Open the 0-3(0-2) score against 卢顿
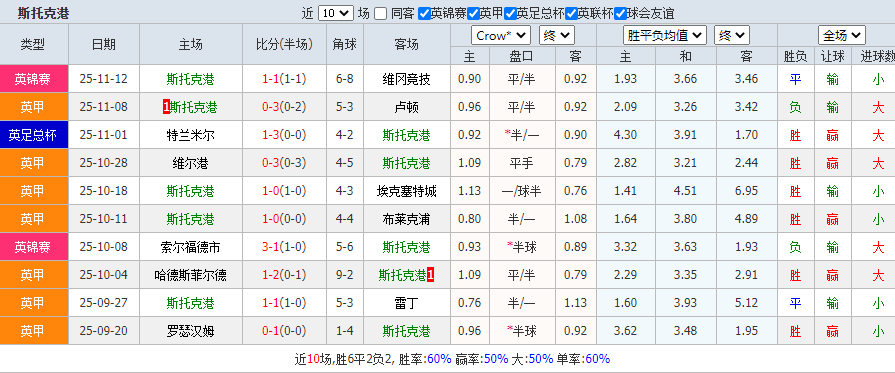The width and height of the screenshot is (895, 373). coord(284,107)
